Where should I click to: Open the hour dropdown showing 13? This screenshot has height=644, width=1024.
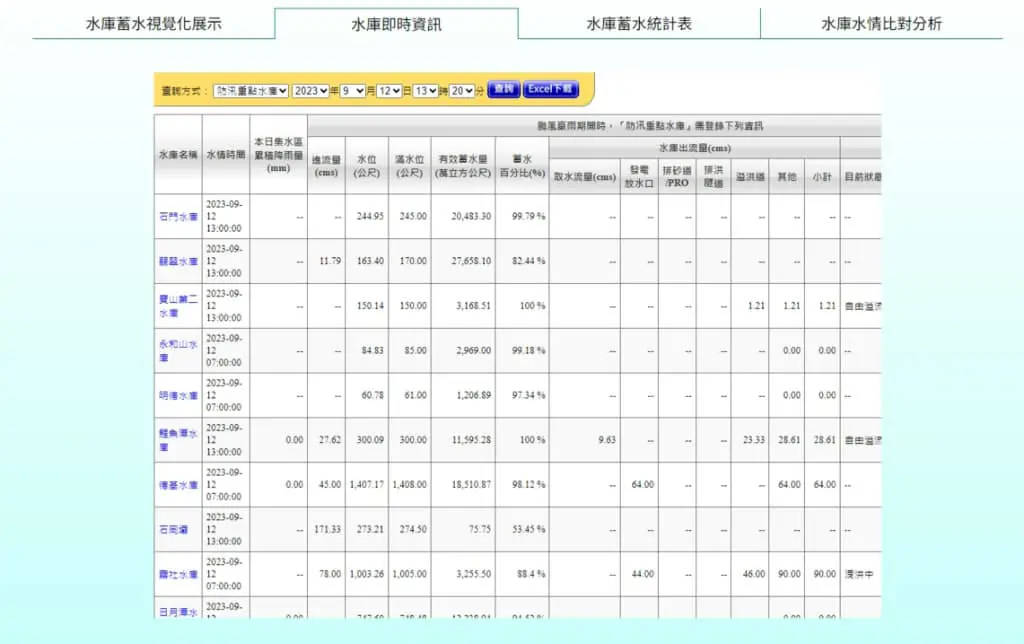[x=425, y=91]
